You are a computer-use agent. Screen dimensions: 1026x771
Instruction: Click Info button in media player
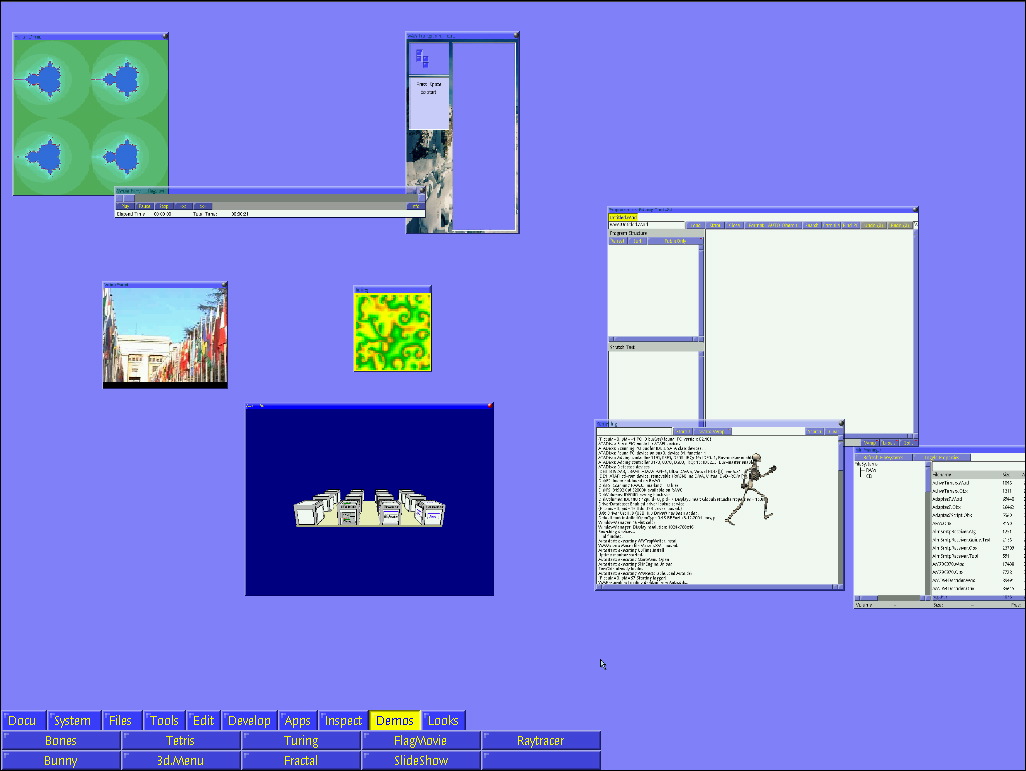pos(416,206)
